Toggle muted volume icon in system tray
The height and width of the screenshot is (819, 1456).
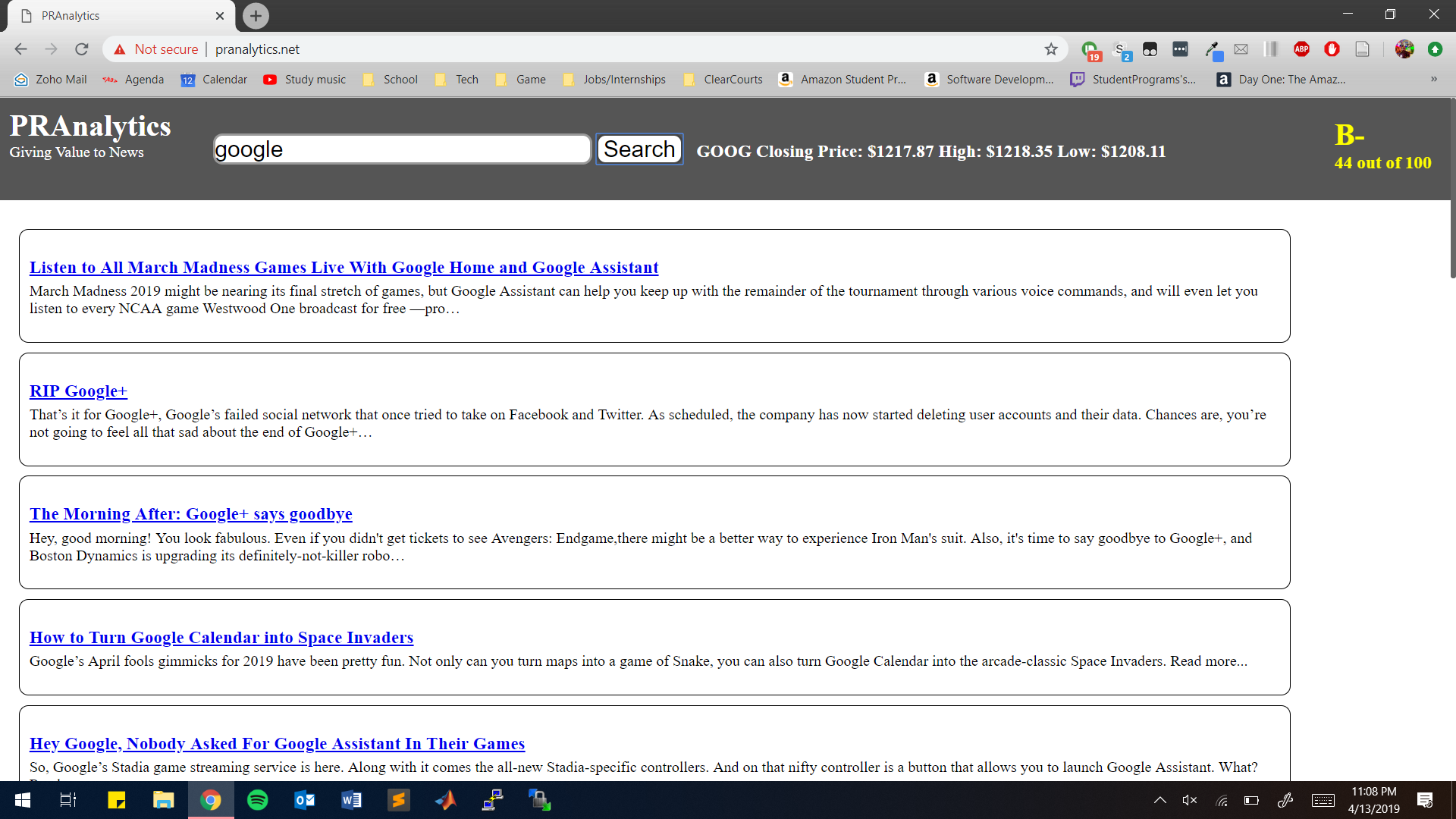click(x=1189, y=800)
